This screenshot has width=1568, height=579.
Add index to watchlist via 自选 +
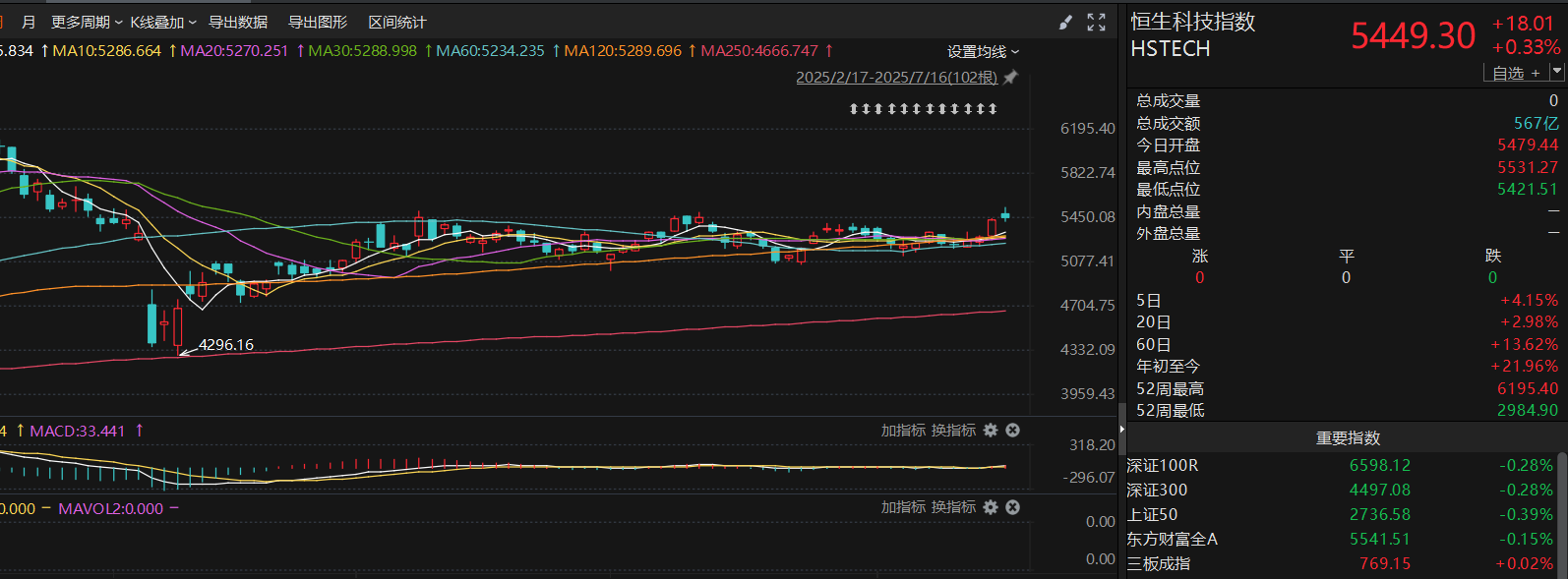(1516, 73)
